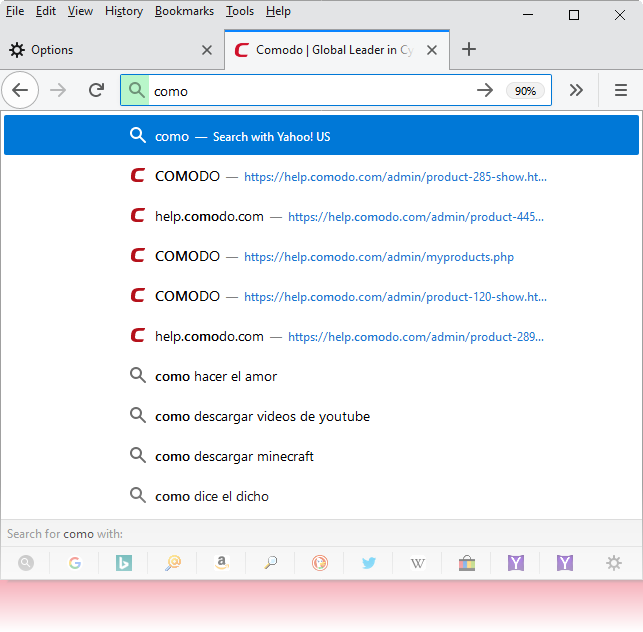
Task: Open COMODO myproducts.php suggestion
Action: pos(322,256)
